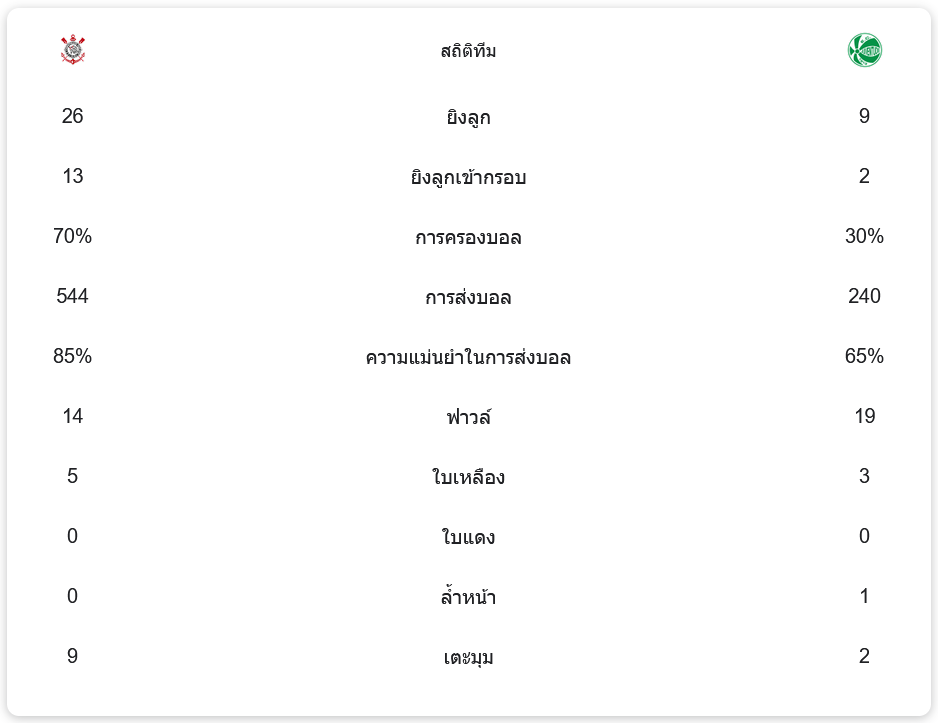Select the สถิติทีม header title
The height and width of the screenshot is (723, 938).
468,51
